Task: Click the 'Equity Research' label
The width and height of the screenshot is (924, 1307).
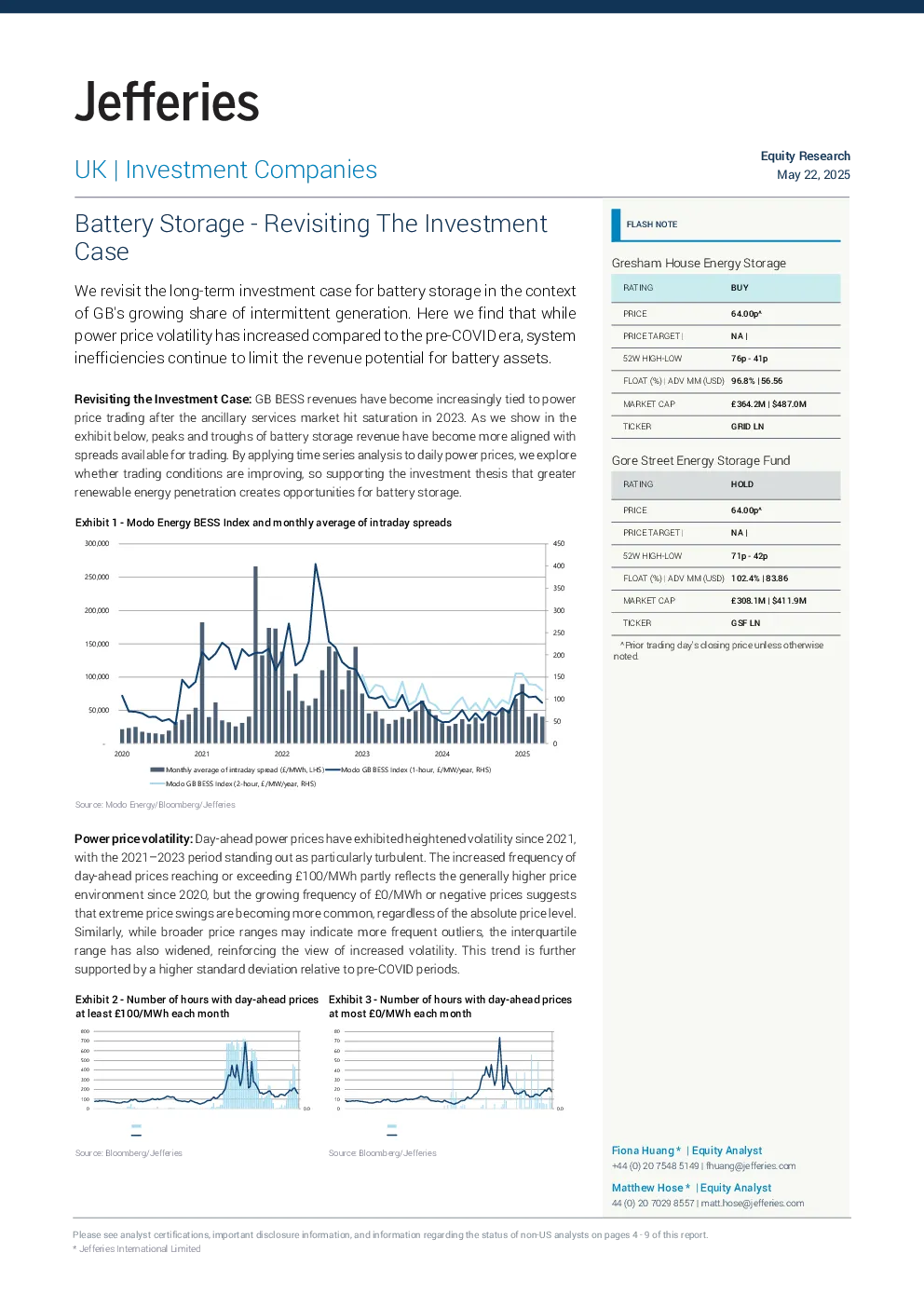Action: [x=805, y=156]
